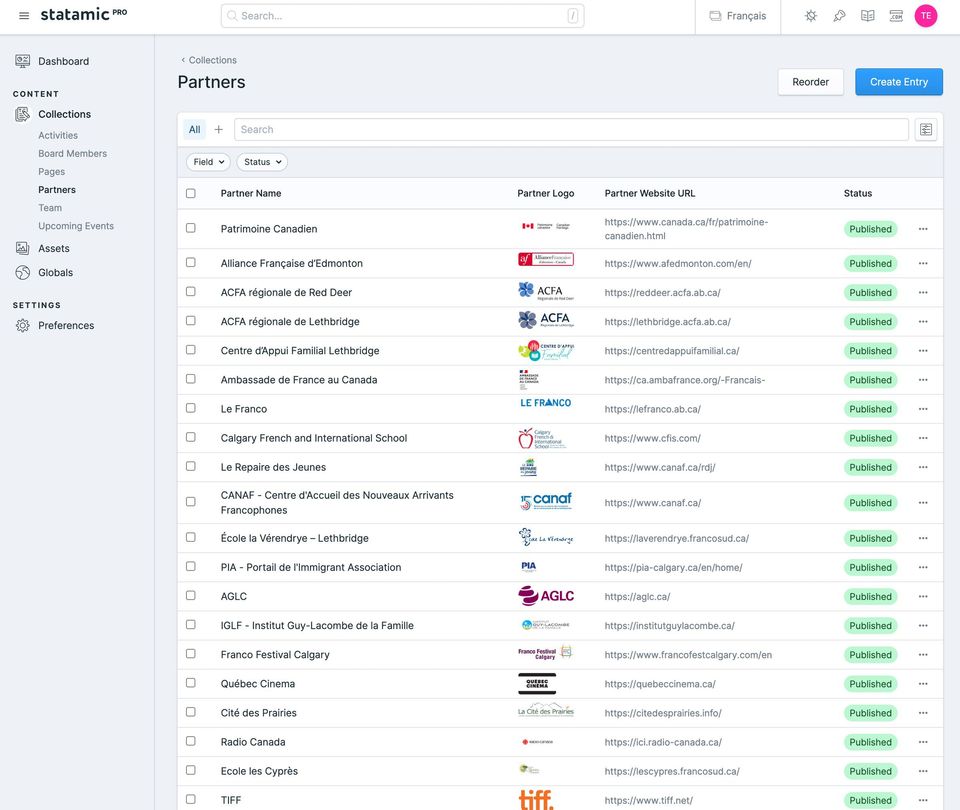The height and width of the screenshot is (810, 960).
Task: Select the Patrimoine Canadien checkbox
Action: (191, 228)
